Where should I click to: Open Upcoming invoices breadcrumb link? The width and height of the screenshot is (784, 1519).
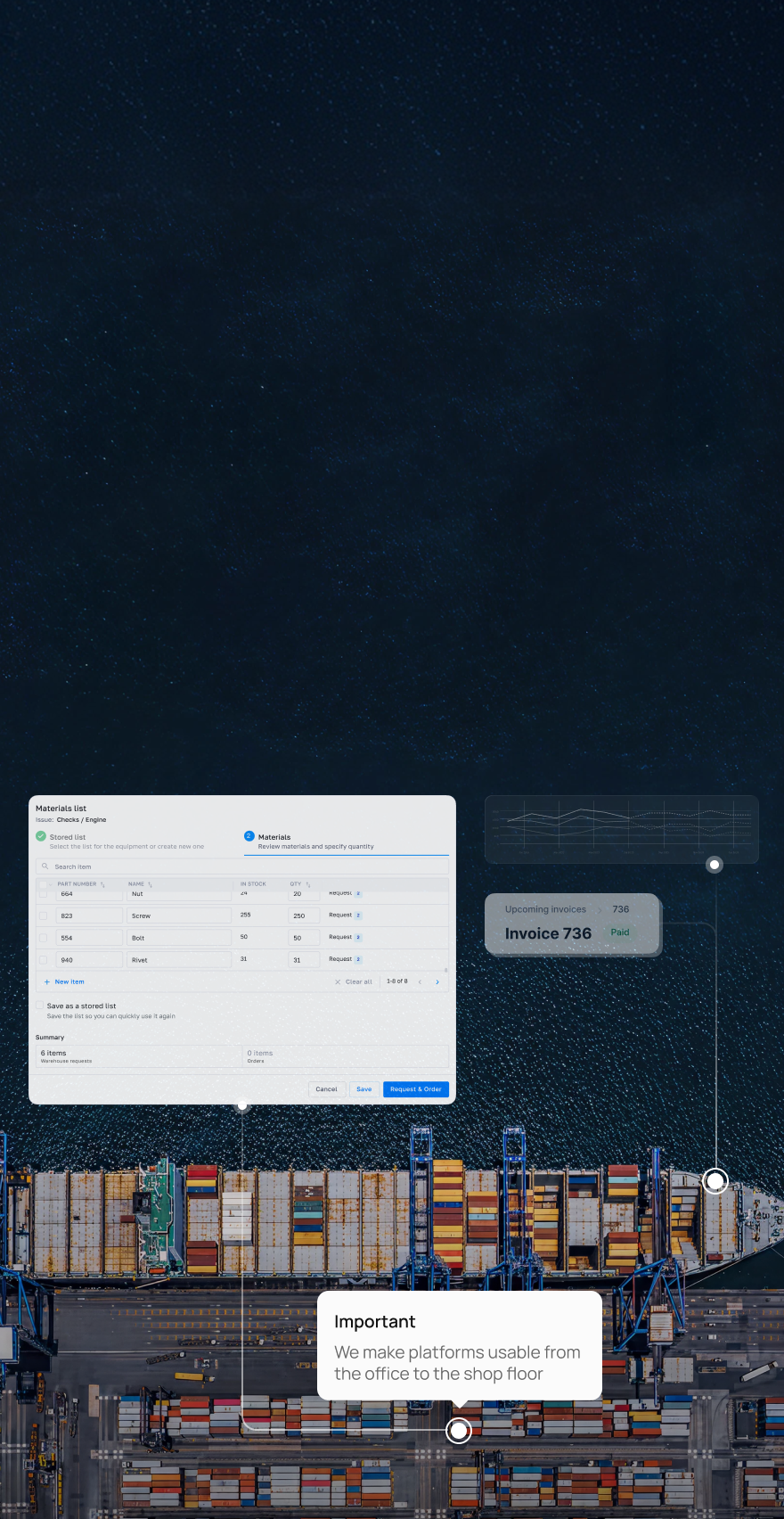(545, 909)
